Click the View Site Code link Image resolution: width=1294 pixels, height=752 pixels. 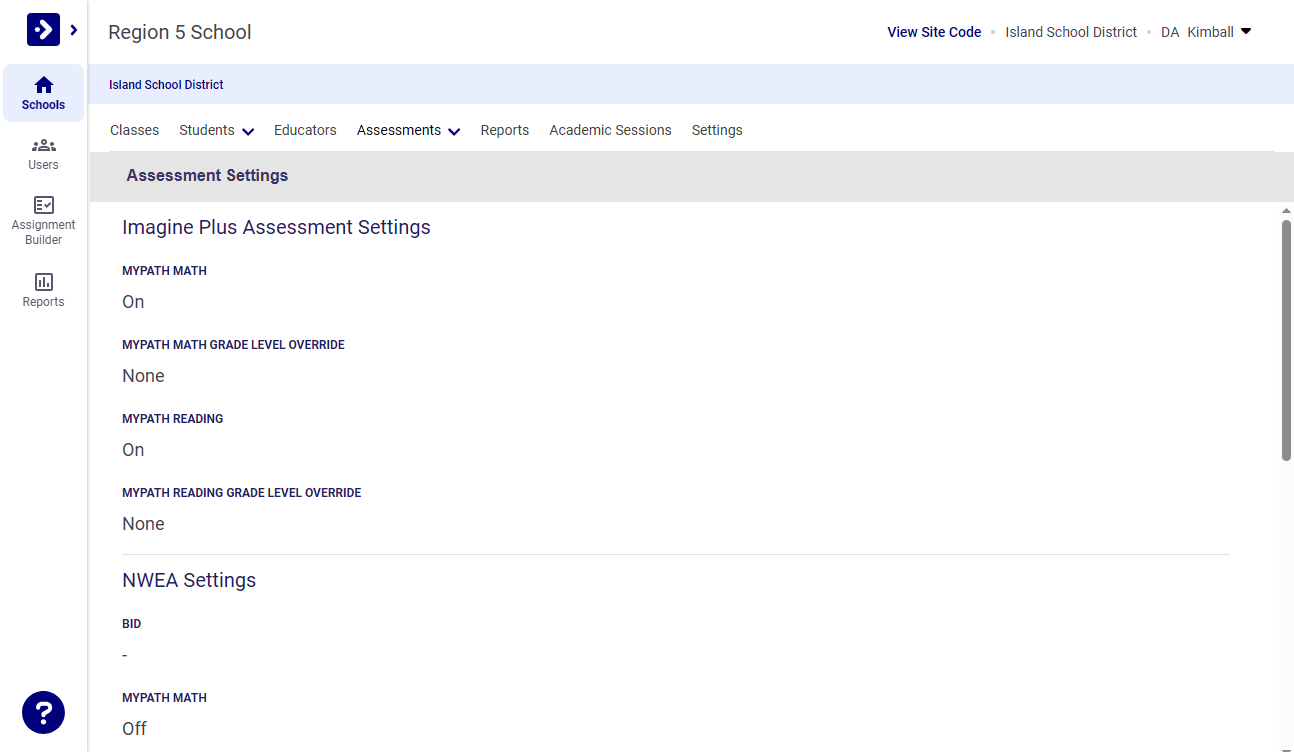coord(934,31)
